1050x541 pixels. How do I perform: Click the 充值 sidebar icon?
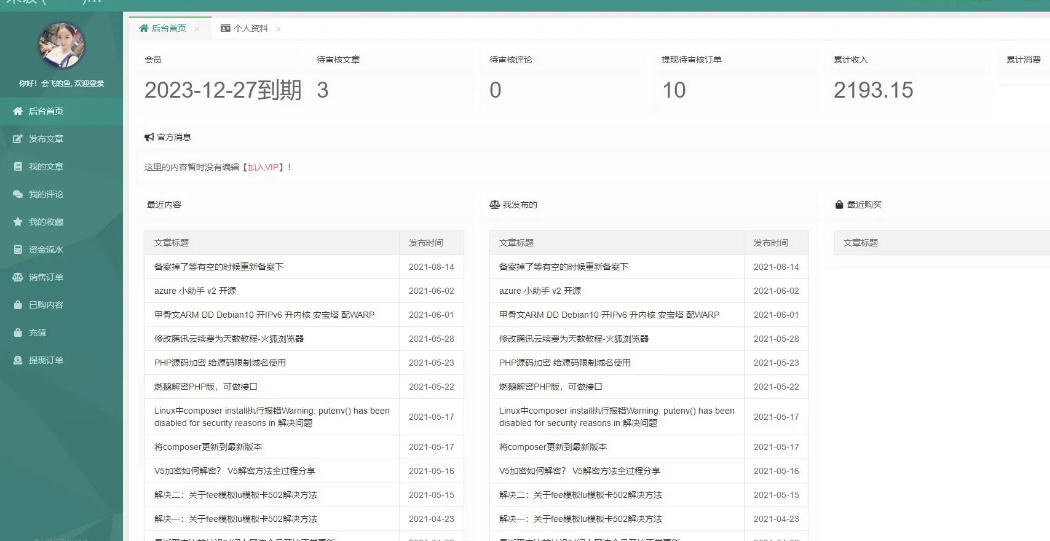18,332
